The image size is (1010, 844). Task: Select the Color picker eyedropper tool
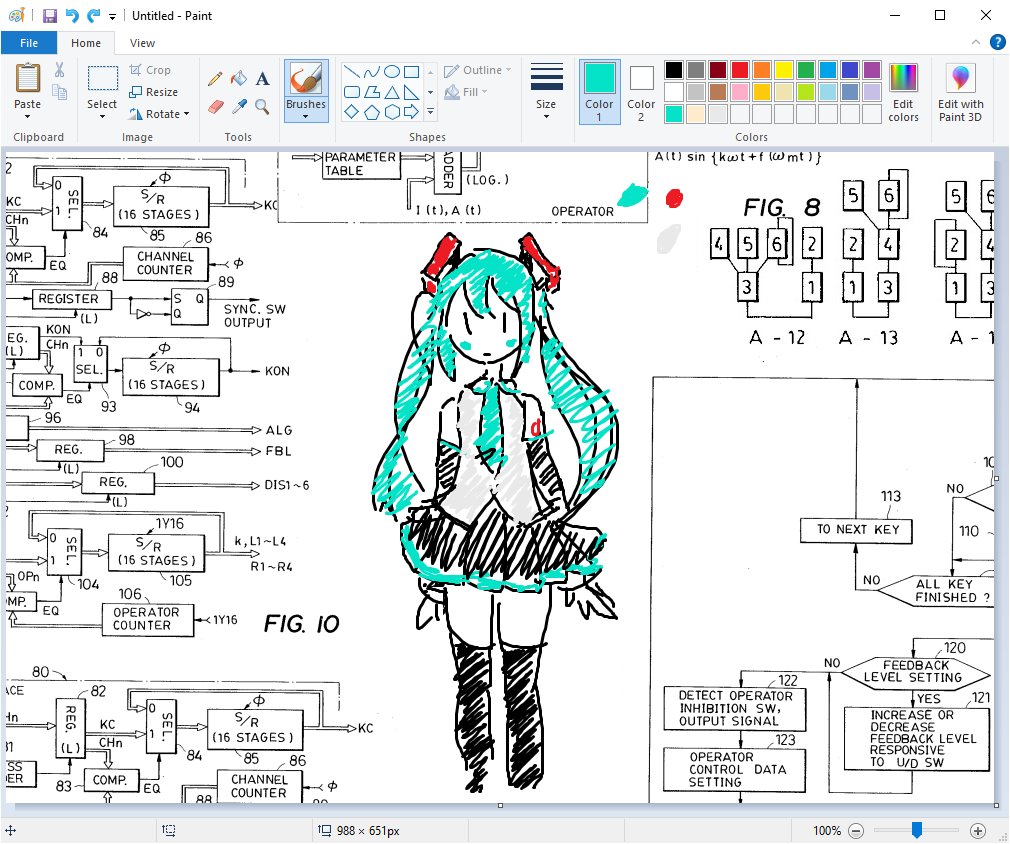[x=239, y=106]
